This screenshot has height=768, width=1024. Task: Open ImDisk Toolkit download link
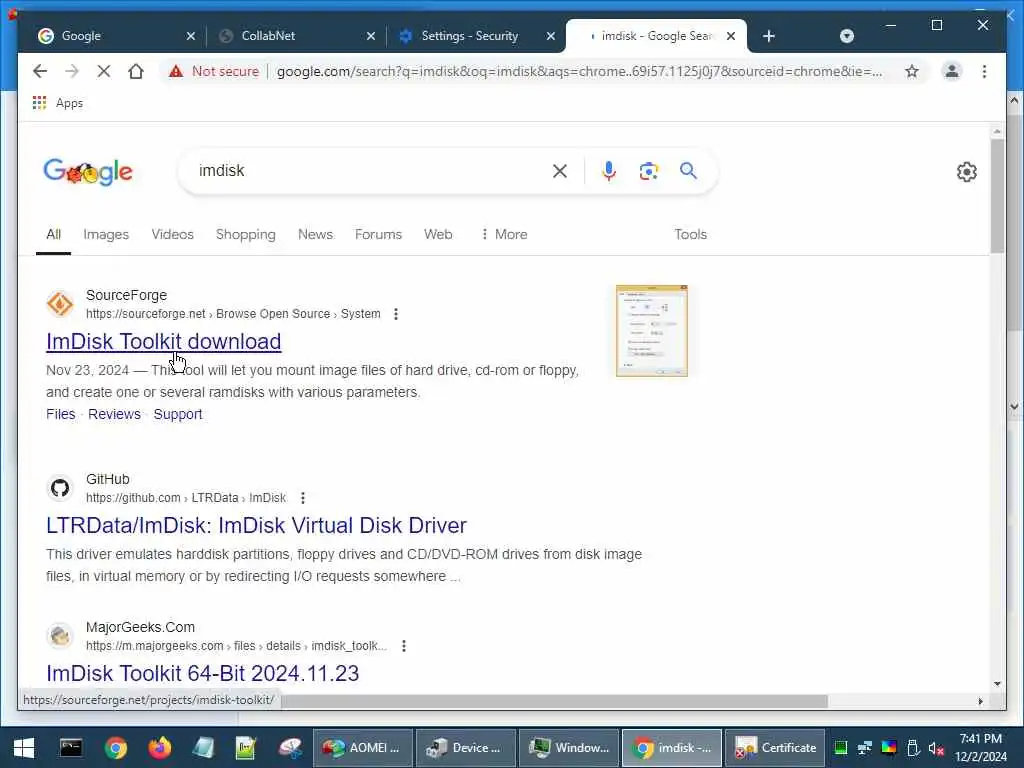163,342
